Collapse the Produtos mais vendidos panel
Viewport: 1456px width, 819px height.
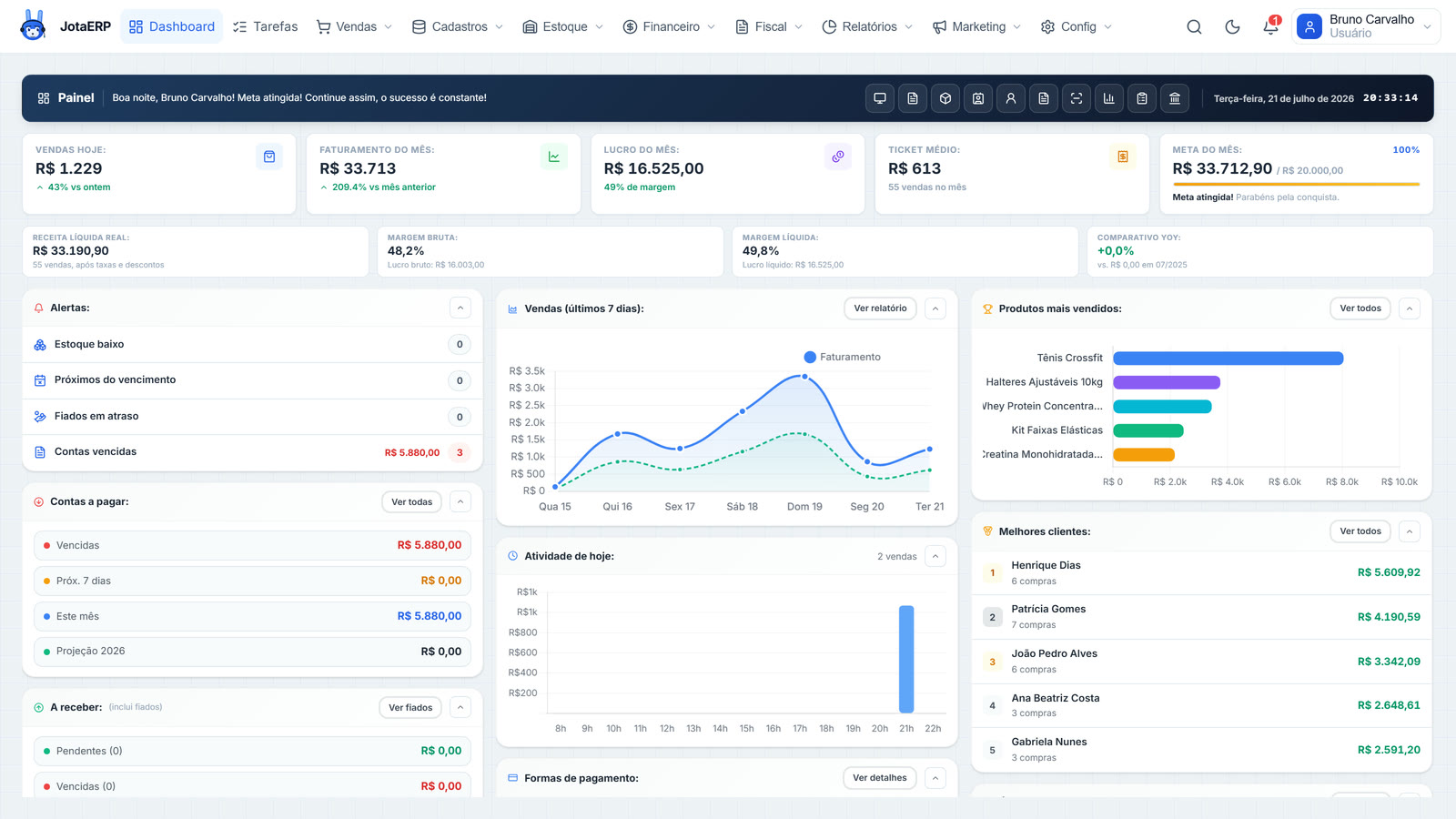coord(1410,309)
